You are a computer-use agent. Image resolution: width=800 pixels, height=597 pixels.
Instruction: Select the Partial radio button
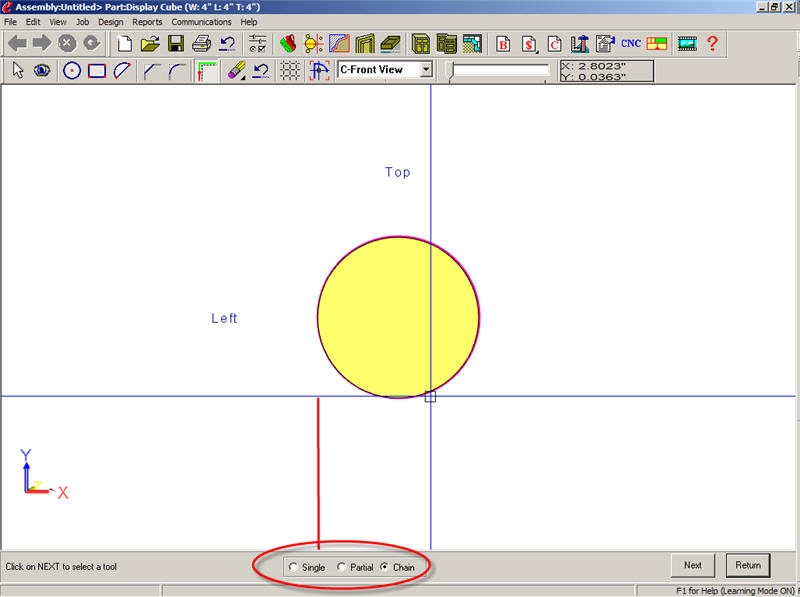[x=342, y=567]
